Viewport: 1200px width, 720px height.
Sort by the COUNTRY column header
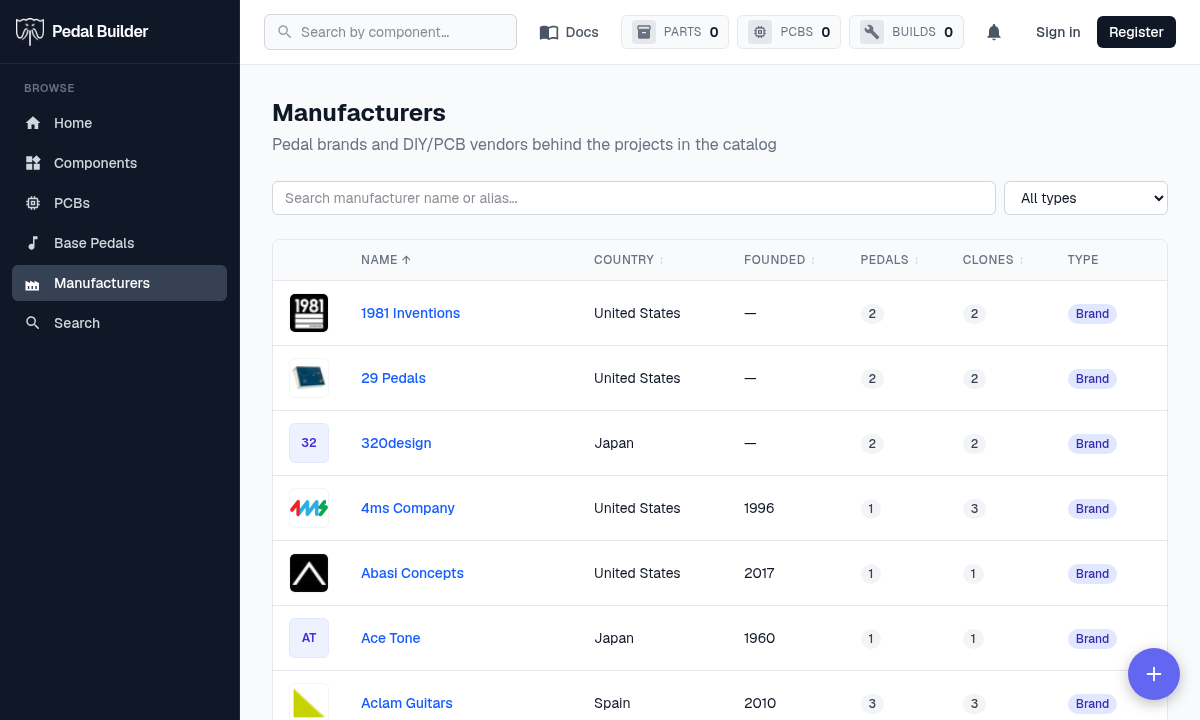(629, 260)
